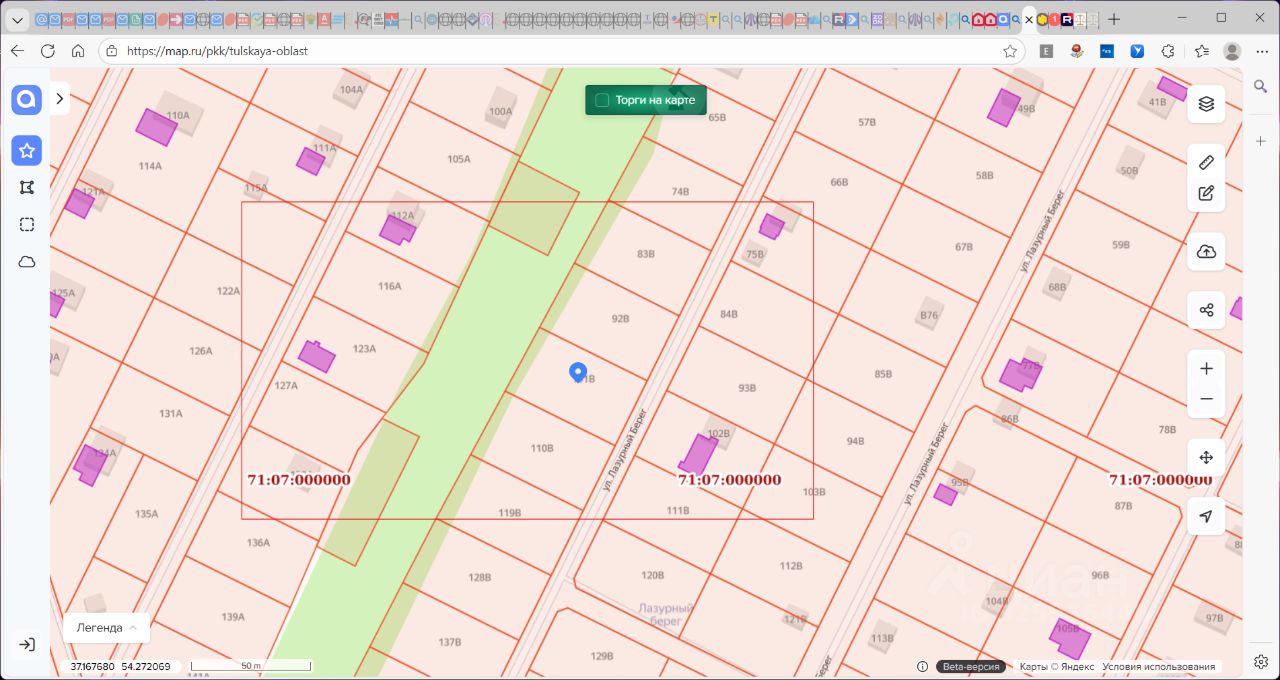Image resolution: width=1280 pixels, height=680 pixels.
Task: Click the edit/draw pencil icon
Action: pos(1206,194)
